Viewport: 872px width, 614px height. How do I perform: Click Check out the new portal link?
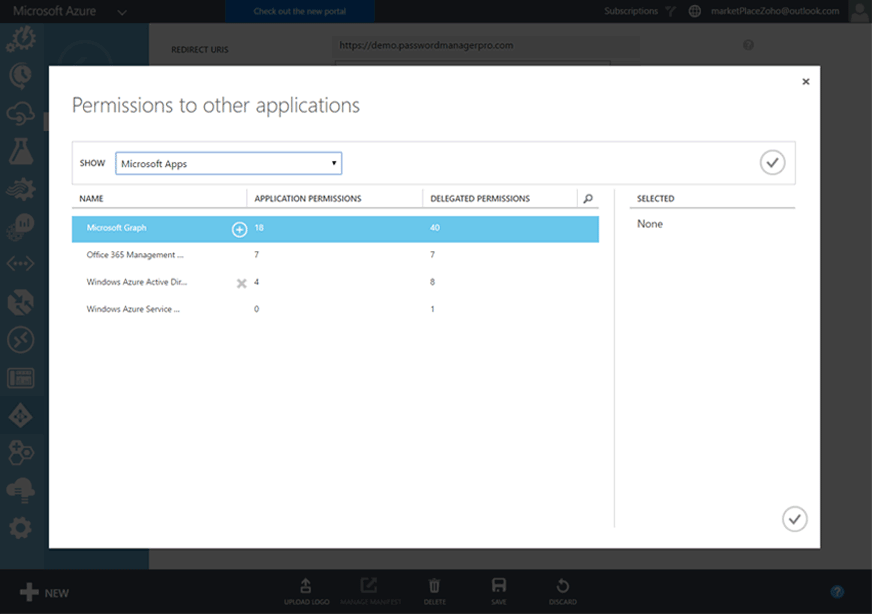tap(300, 12)
